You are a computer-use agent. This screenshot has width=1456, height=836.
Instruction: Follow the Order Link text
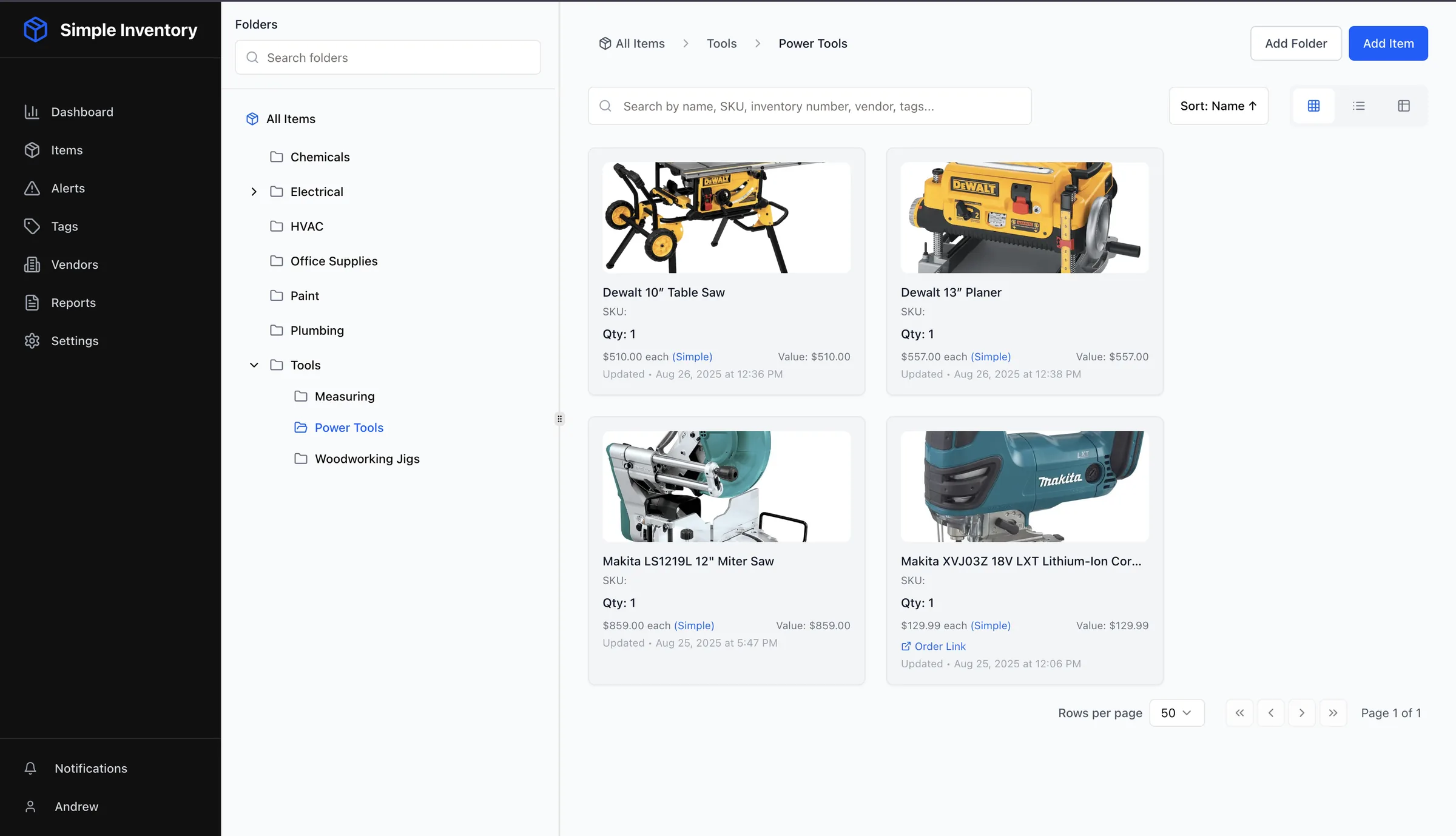pyautogui.click(x=940, y=646)
